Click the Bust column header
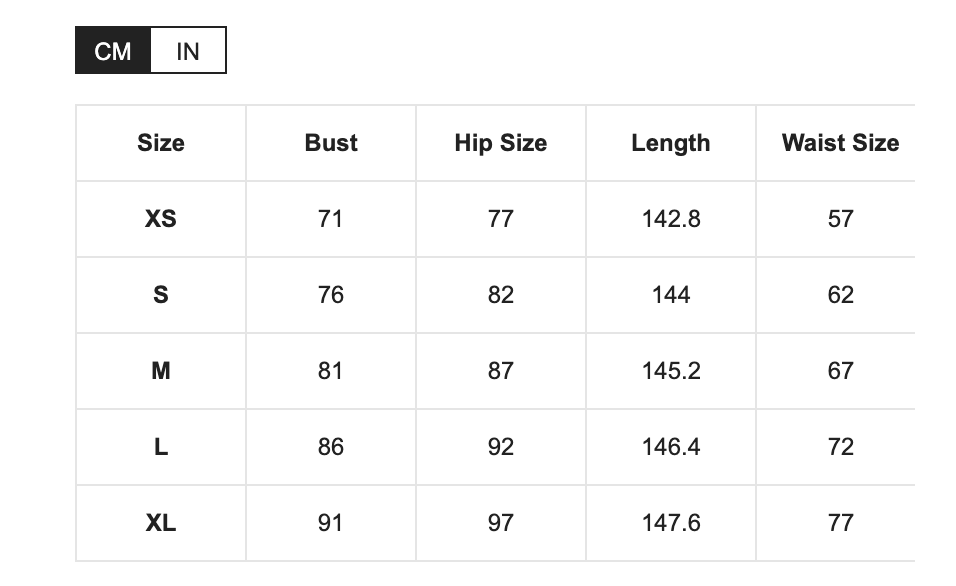 click(331, 143)
